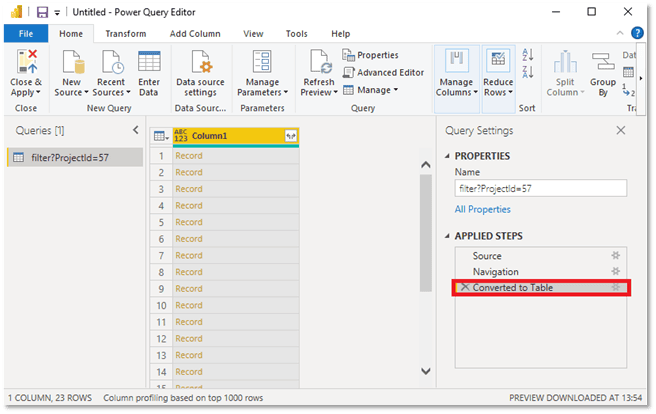Click the scroll up arrow of preview grid
Image resolution: width=656 pixels, height=414 pixels.
click(x=425, y=165)
